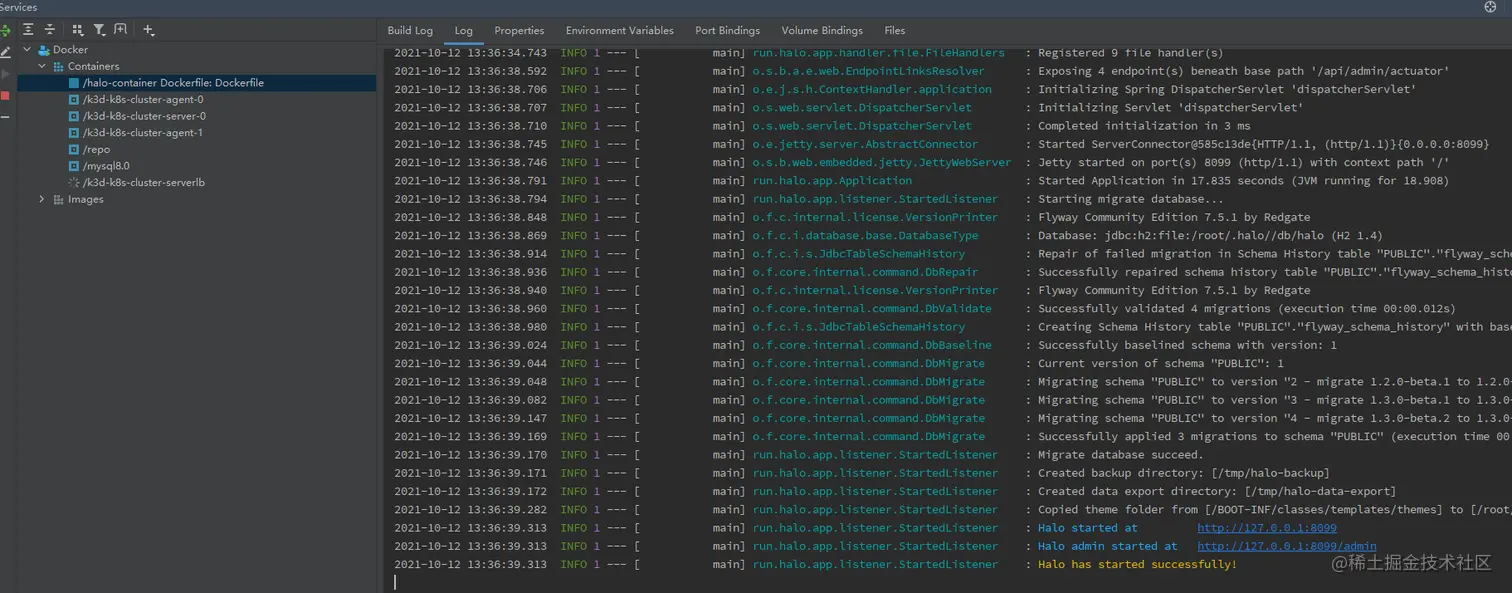Select the /k3d-k8s-cluster-serverlb container
1512x593 pixels.
[143, 183]
